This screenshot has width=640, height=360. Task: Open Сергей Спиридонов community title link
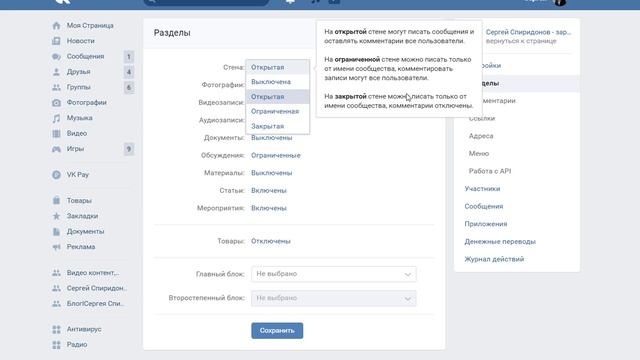coord(528,32)
